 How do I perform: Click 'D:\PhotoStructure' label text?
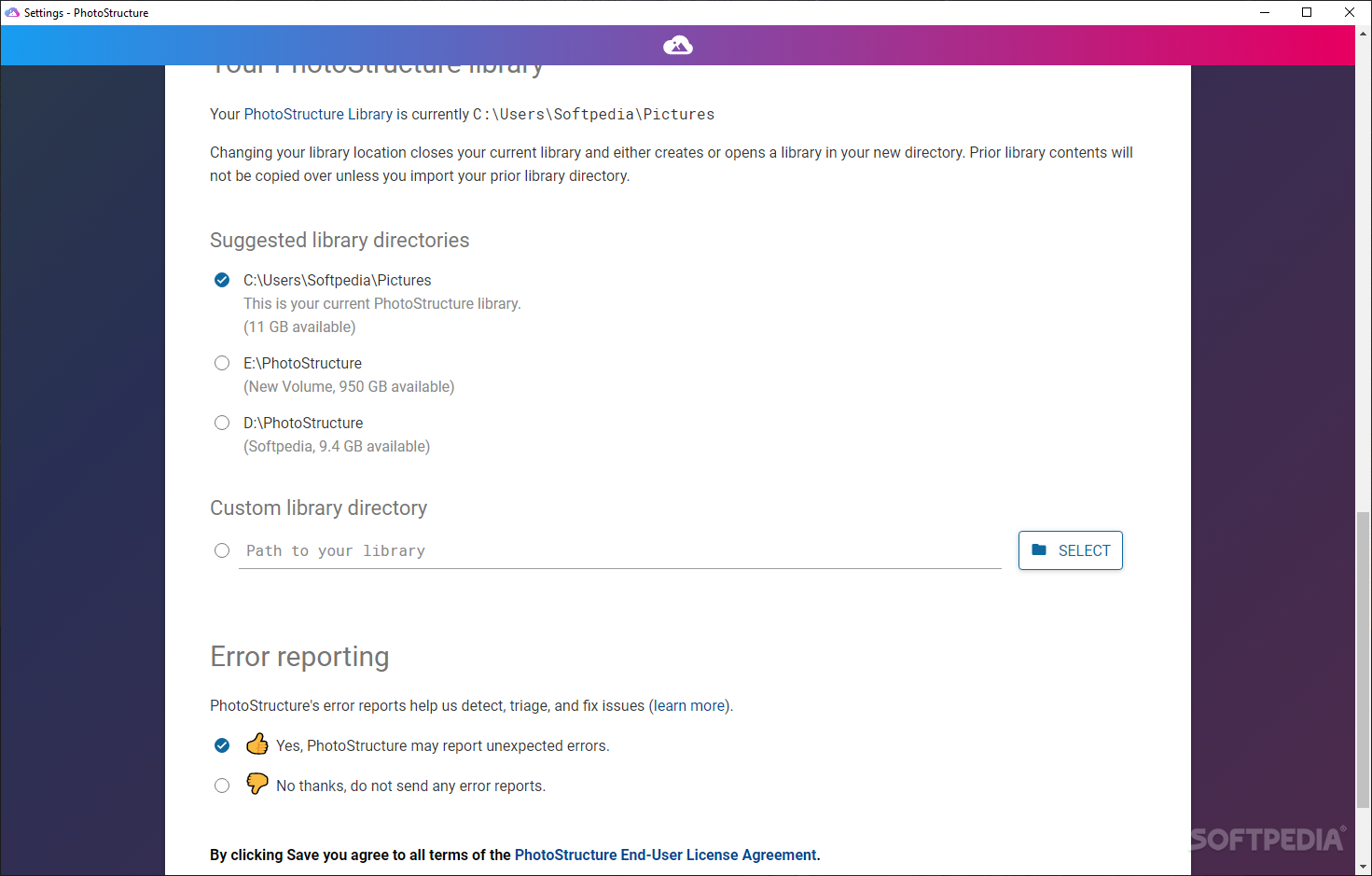point(303,423)
